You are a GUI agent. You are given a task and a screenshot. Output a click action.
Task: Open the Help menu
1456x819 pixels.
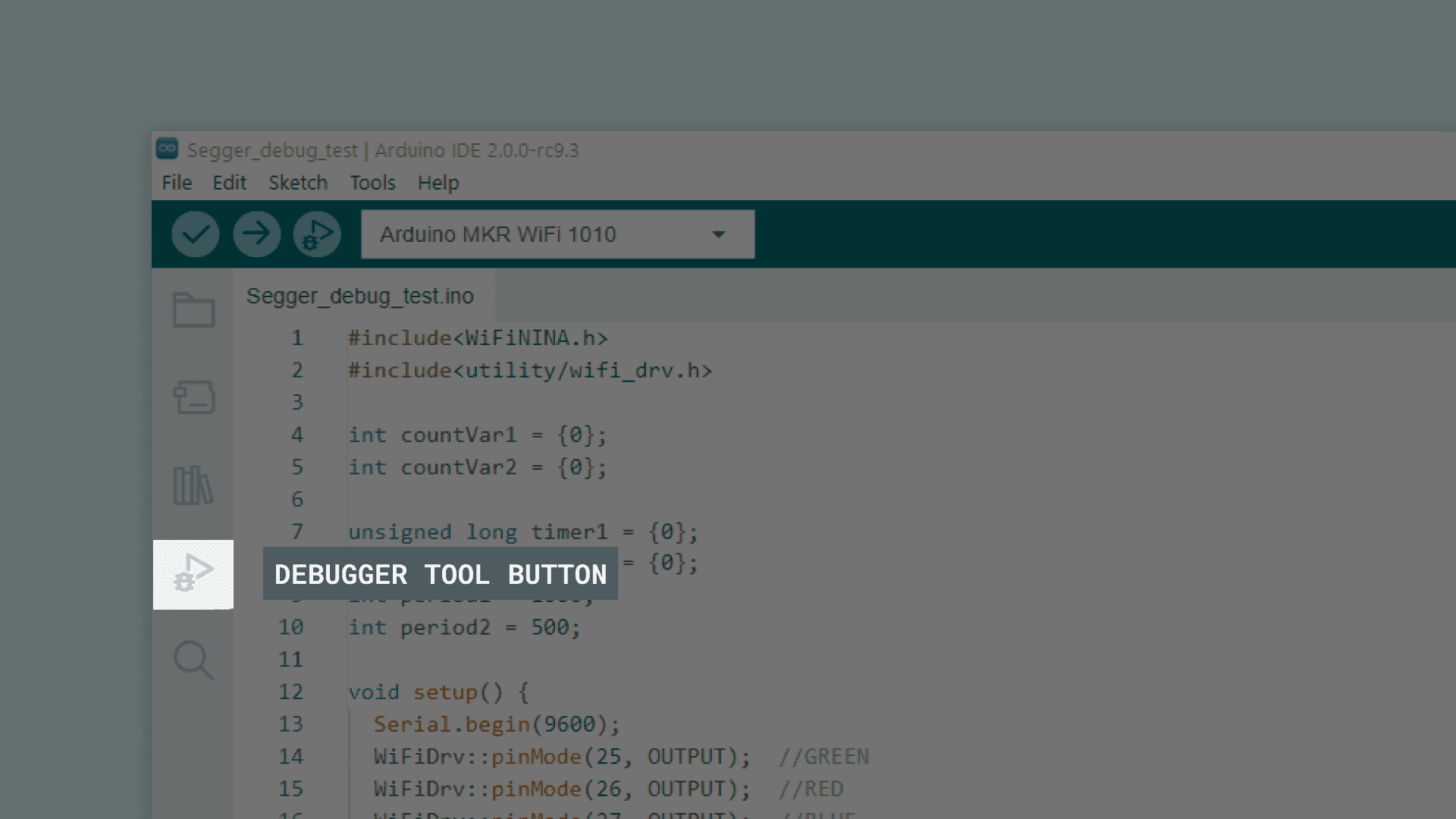(438, 183)
